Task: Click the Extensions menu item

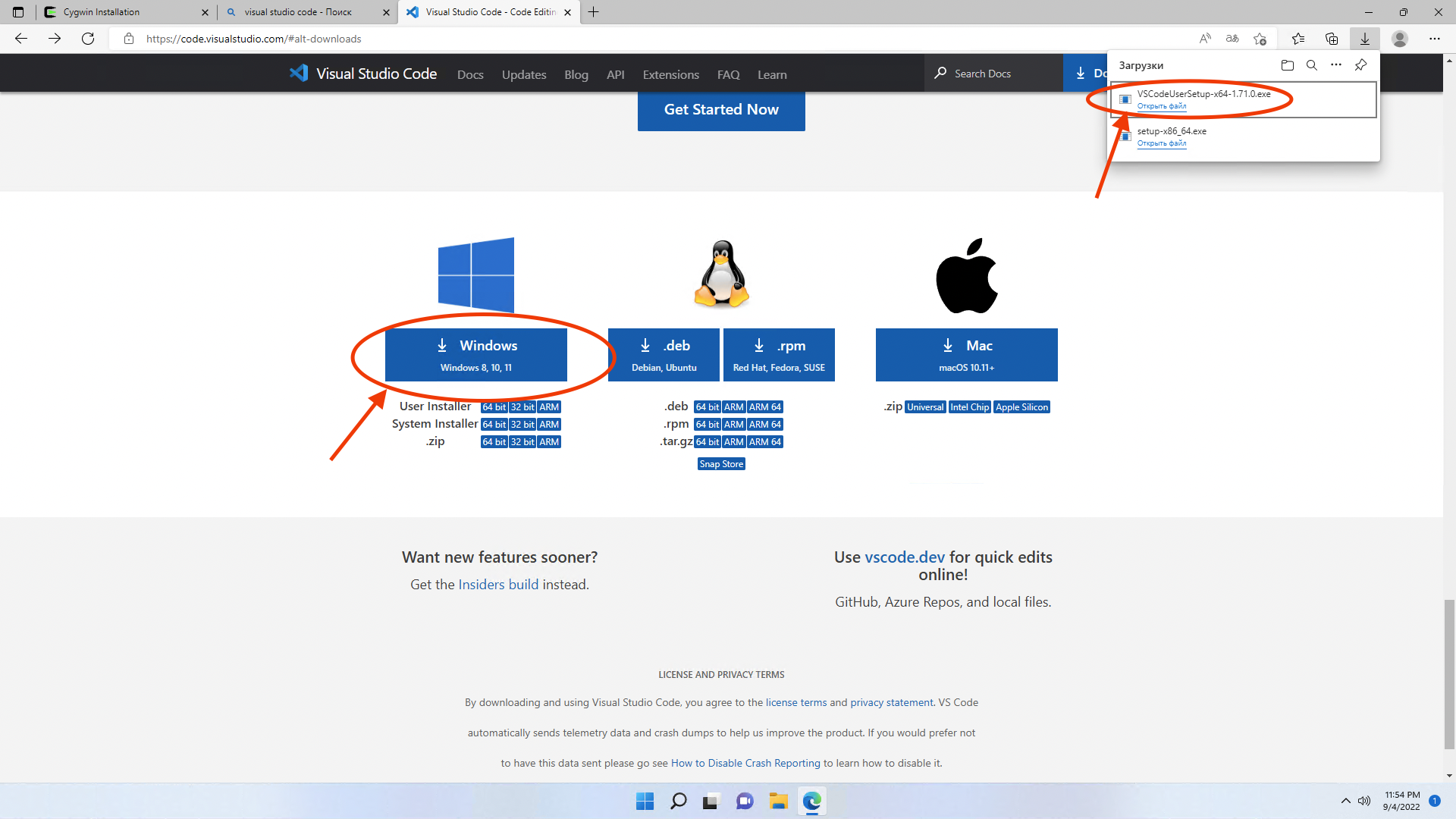Action: (669, 74)
